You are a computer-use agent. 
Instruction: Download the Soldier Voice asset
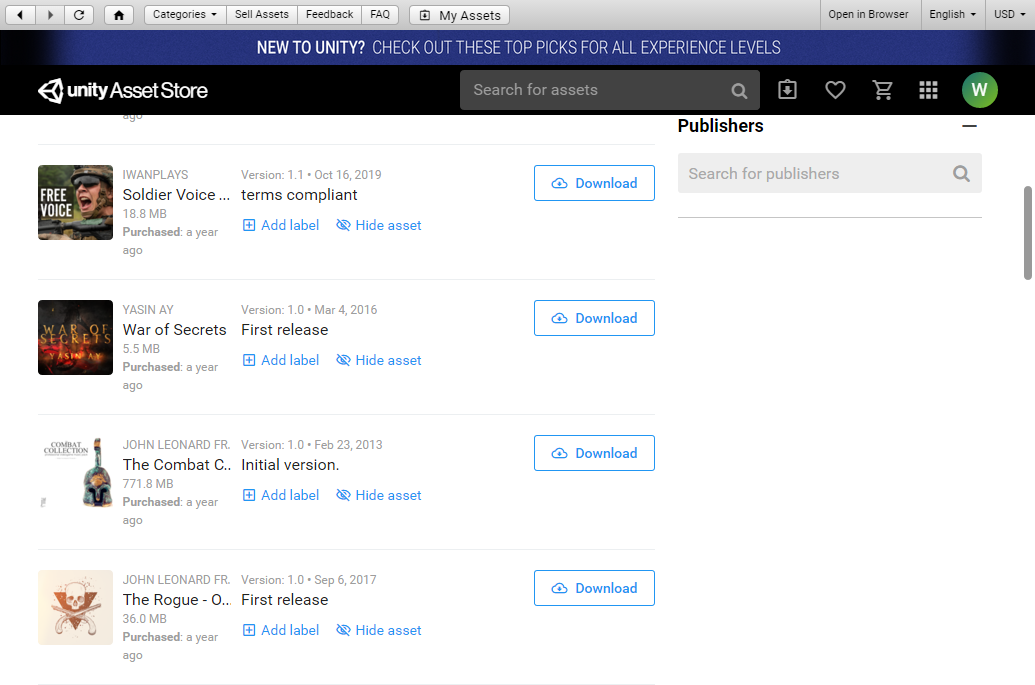pyautogui.click(x=594, y=183)
